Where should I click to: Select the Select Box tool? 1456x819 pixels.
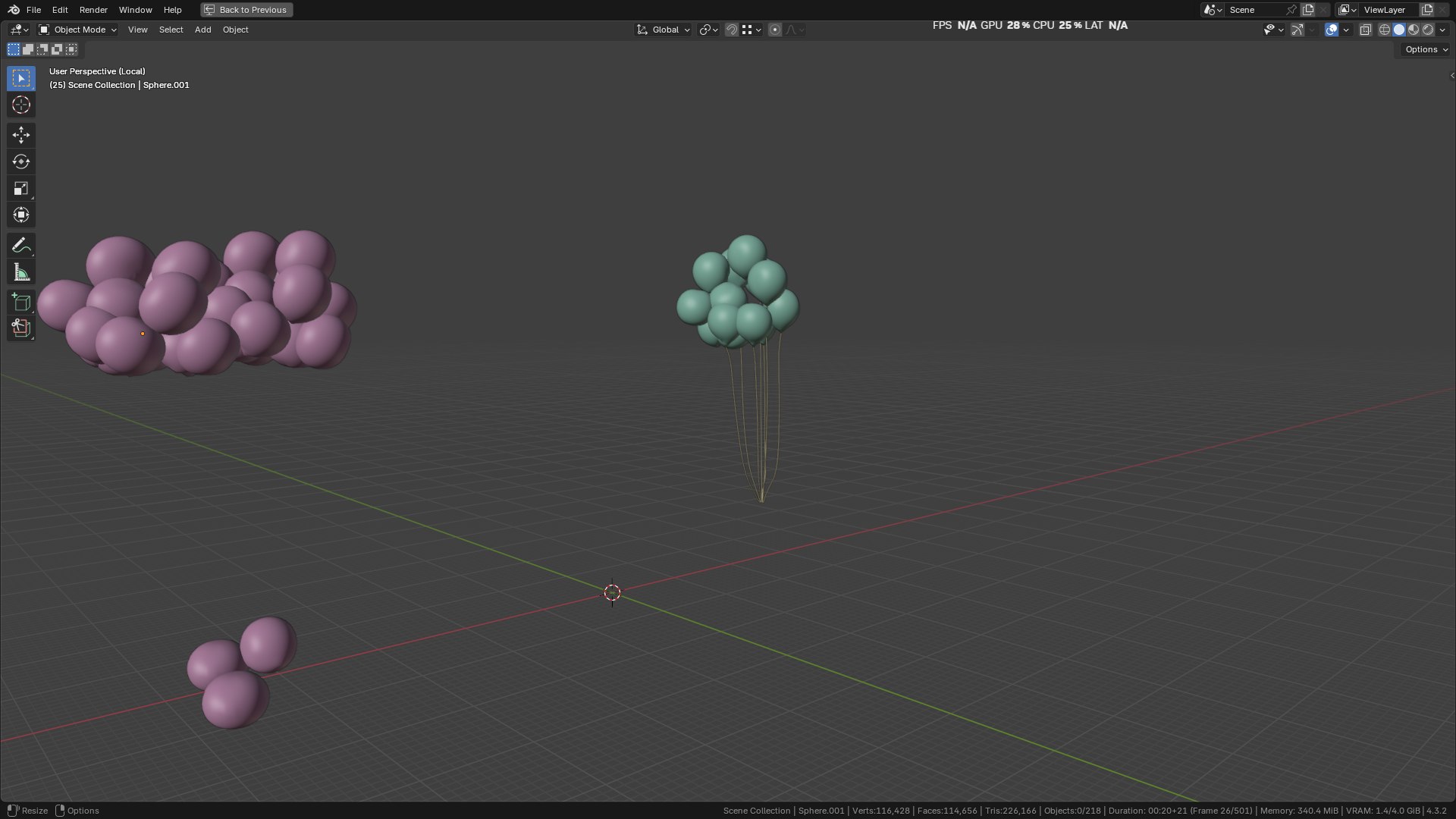21,78
